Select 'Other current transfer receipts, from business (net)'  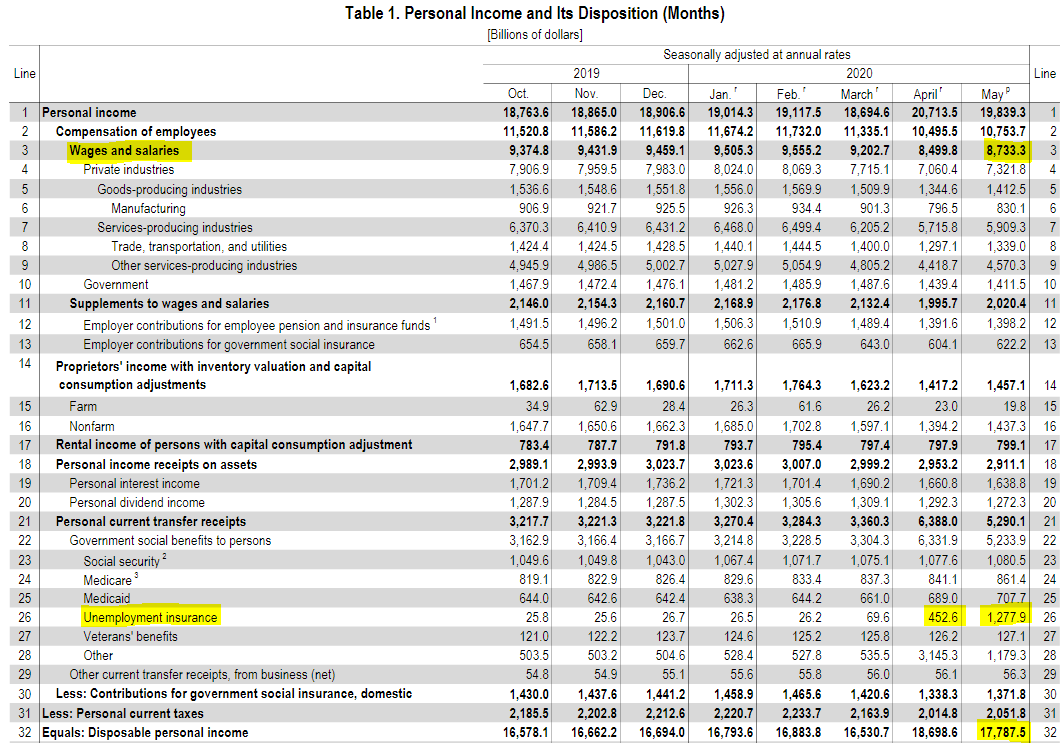pyautogui.click(x=202, y=675)
